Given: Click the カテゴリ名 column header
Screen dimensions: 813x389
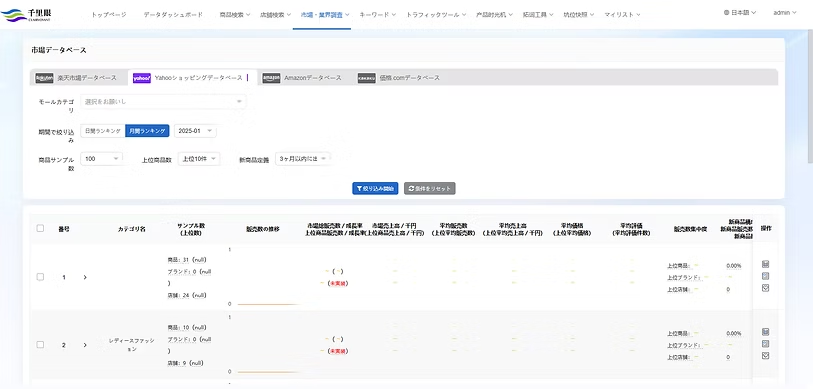Looking at the screenshot, I should point(132,229).
